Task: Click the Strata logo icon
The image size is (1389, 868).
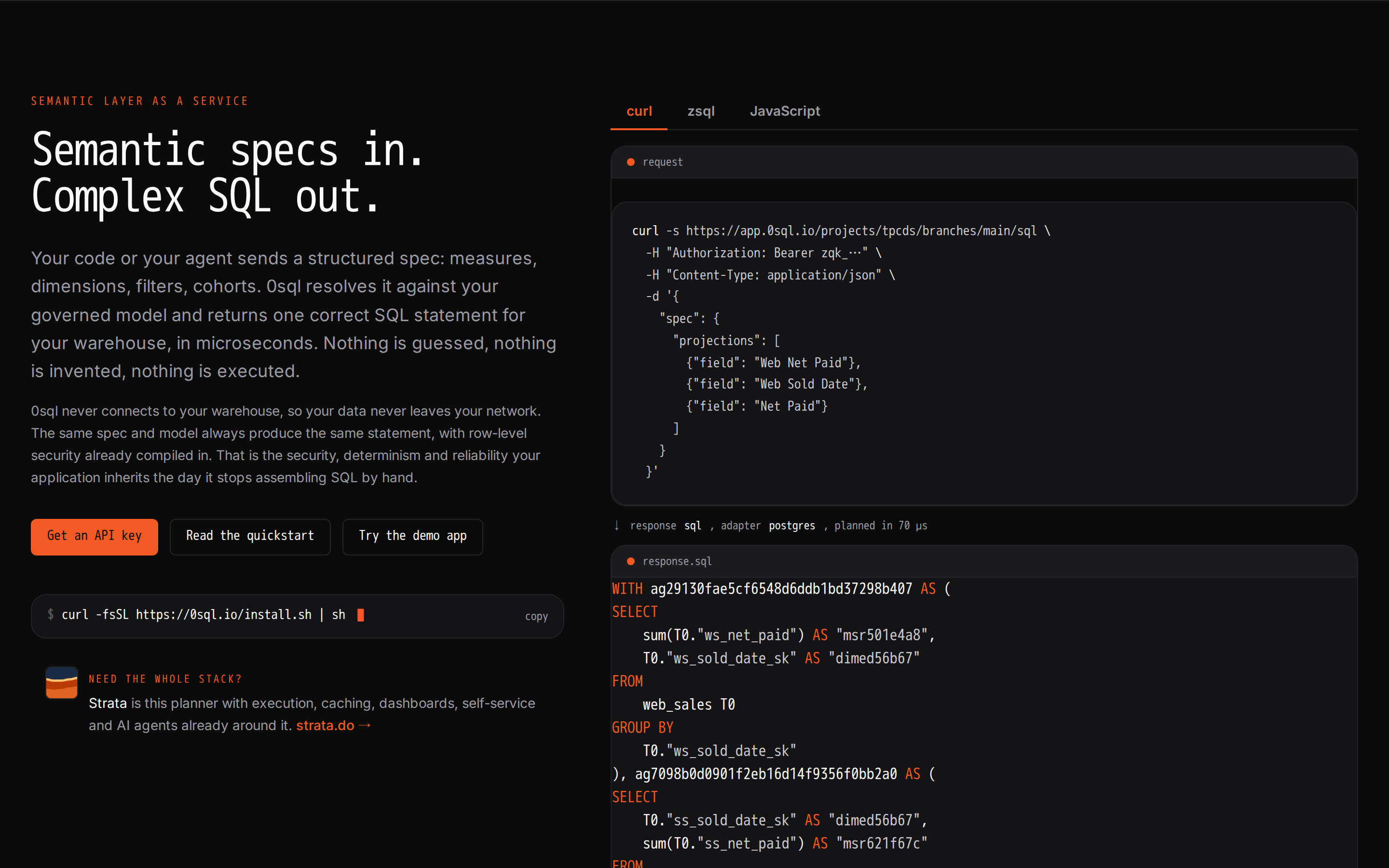Action: pos(61,682)
